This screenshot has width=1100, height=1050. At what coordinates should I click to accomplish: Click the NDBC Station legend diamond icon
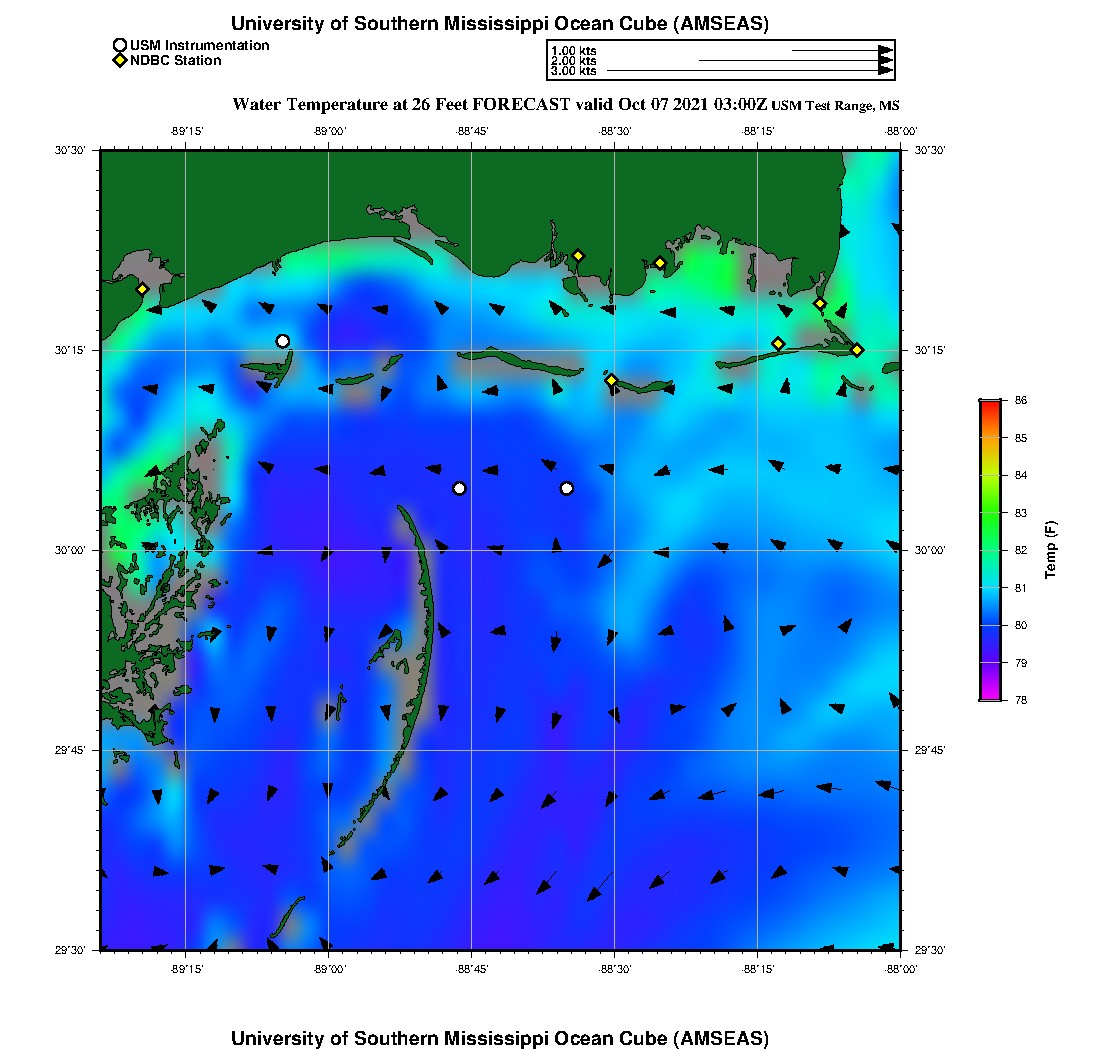coord(120,61)
